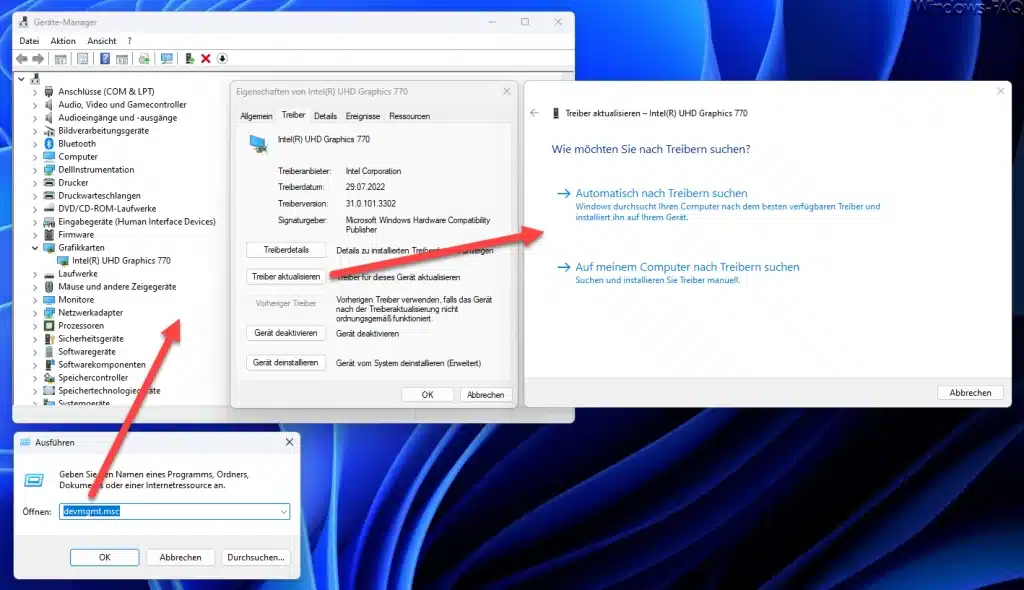Click the Netzwerkadapter category icon

pos(49,313)
